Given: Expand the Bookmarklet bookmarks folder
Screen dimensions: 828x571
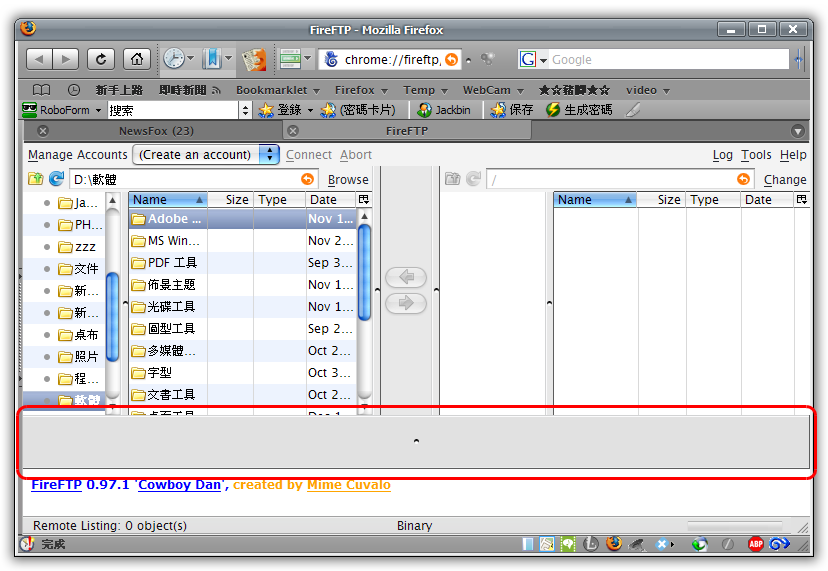Looking at the screenshot, I should click(x=276, y=90).
